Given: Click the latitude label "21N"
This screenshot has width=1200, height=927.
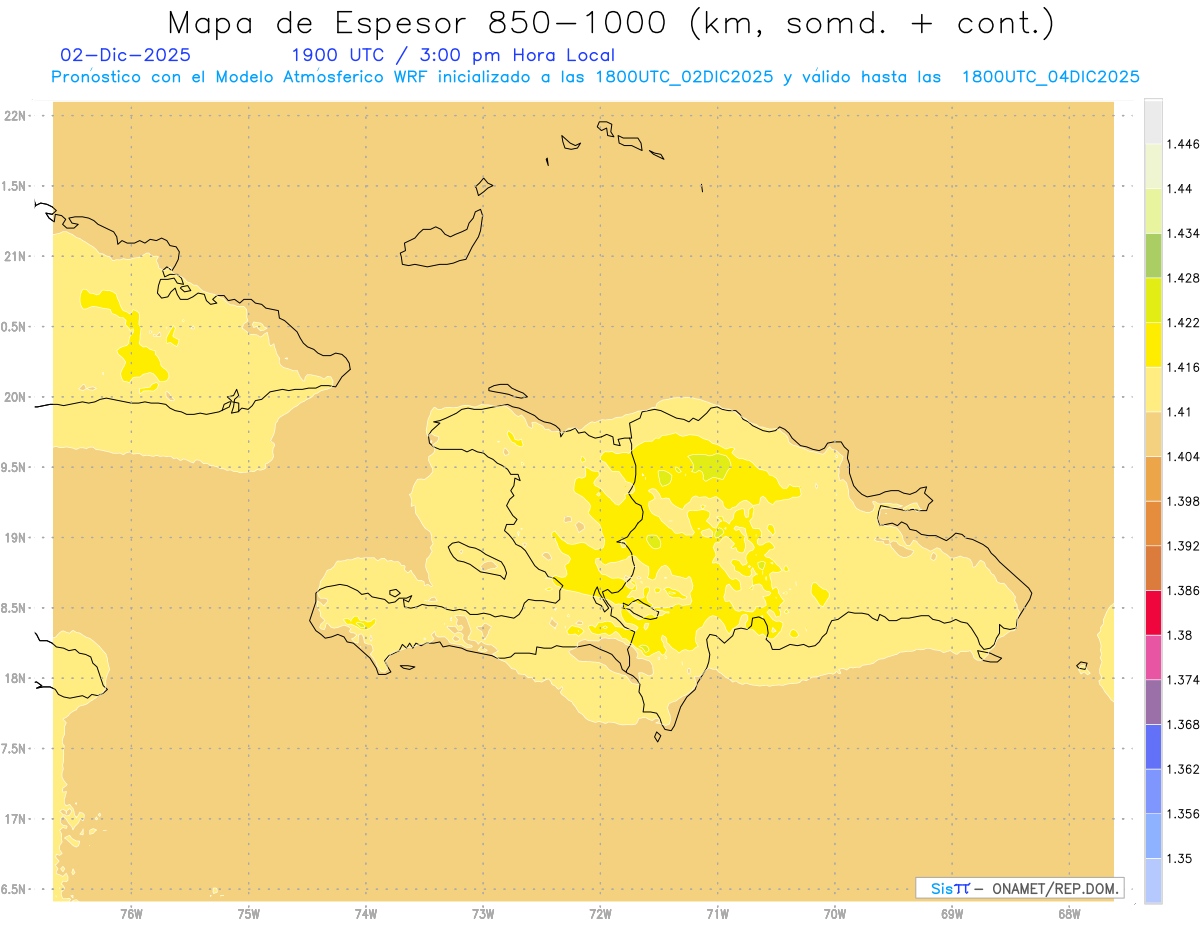Looking at the screenshot, I should pyautogui.click(x=14, y=257).
